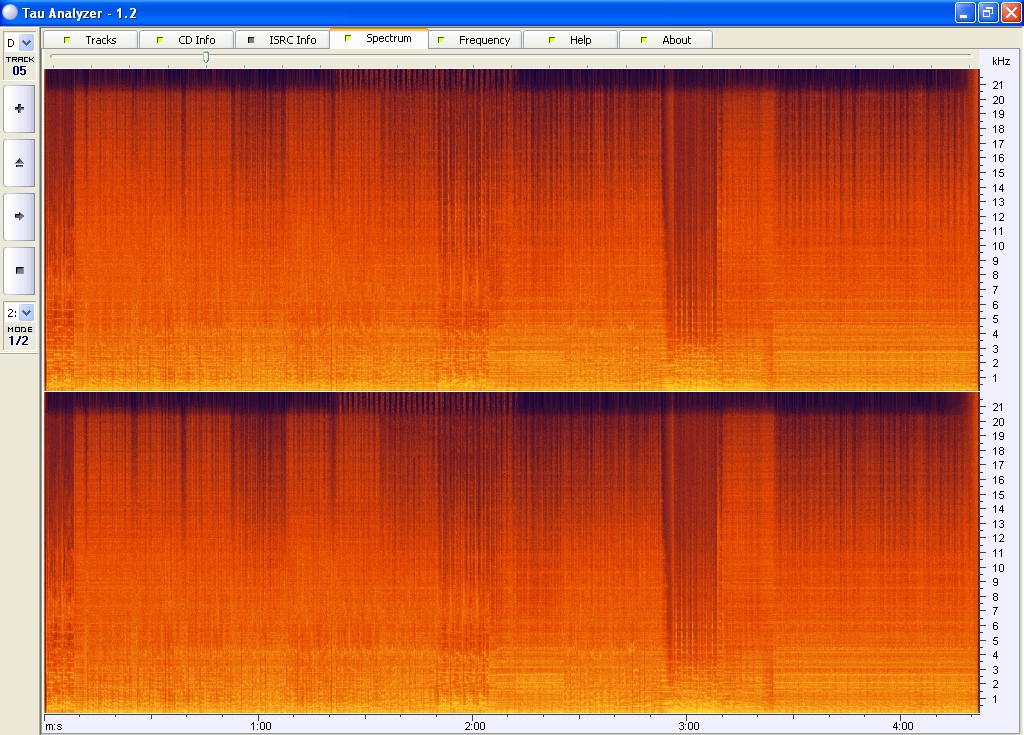This screenshot has width=1024, height=735.
Task: Minimize the Tau Analyzer window
Action: click(964, 12)
